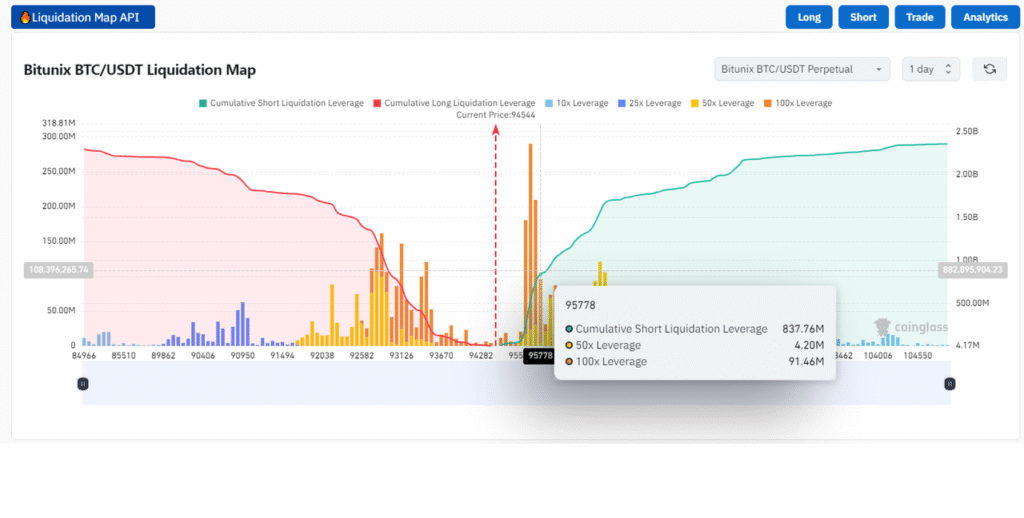Click the red Cumulative Long legend marker
Image resolution: width=1024 pixels, height=518 pixels.
378,103
